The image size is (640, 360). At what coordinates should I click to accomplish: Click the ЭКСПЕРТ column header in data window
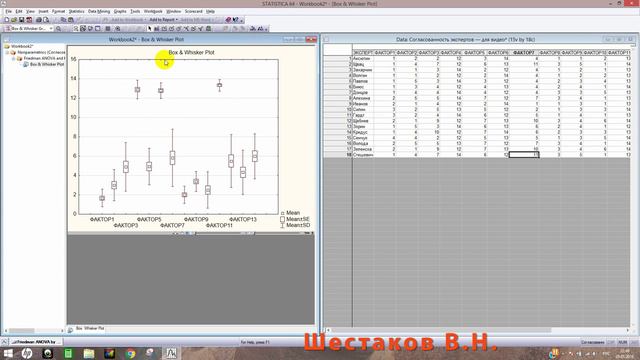(x=363, y=53)
